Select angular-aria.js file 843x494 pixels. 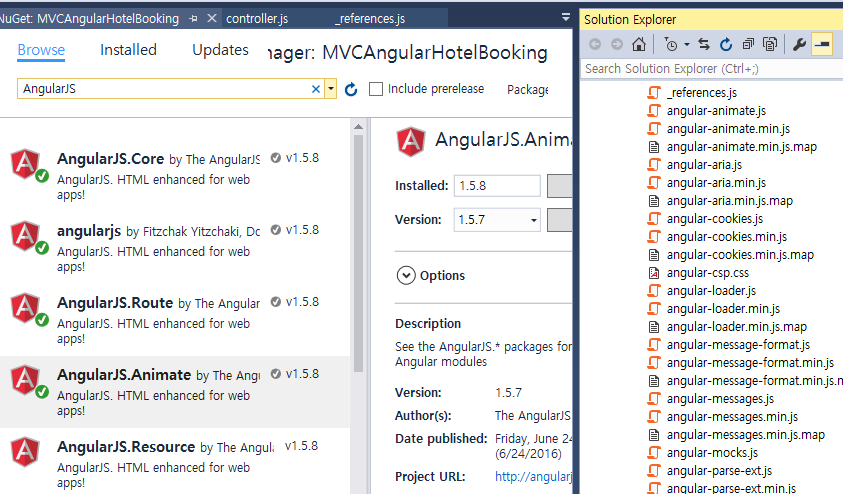pyautogui.click(x=704, y=164)
